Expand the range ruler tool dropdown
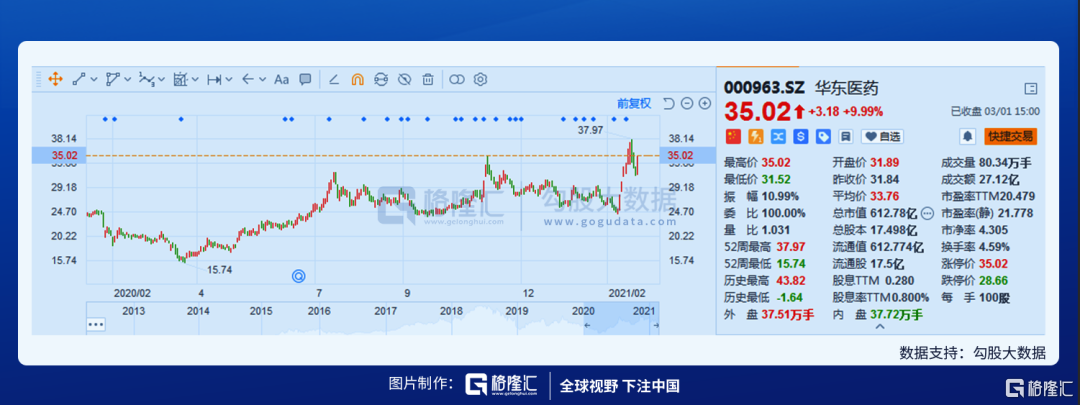1080x405 pixels. pyautogui.click(x=229, y=80)
